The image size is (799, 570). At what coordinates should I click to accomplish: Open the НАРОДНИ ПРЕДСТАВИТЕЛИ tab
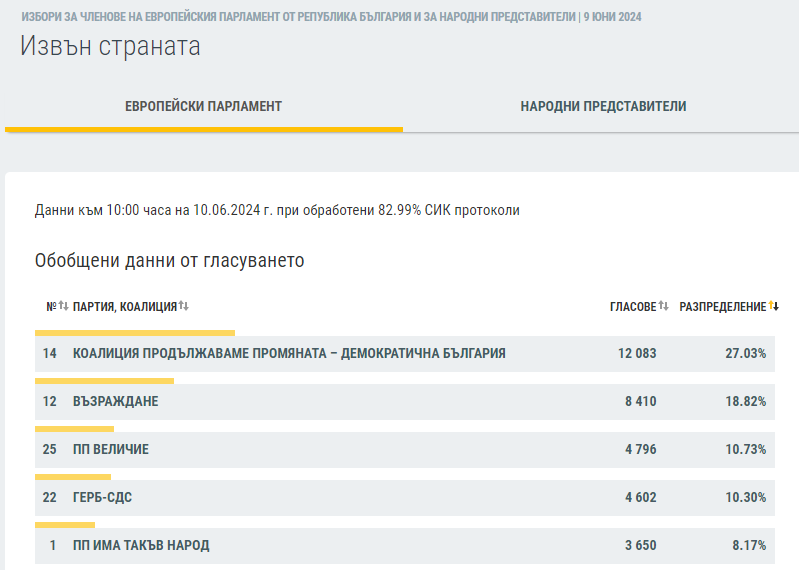click(x=603, y=106)
